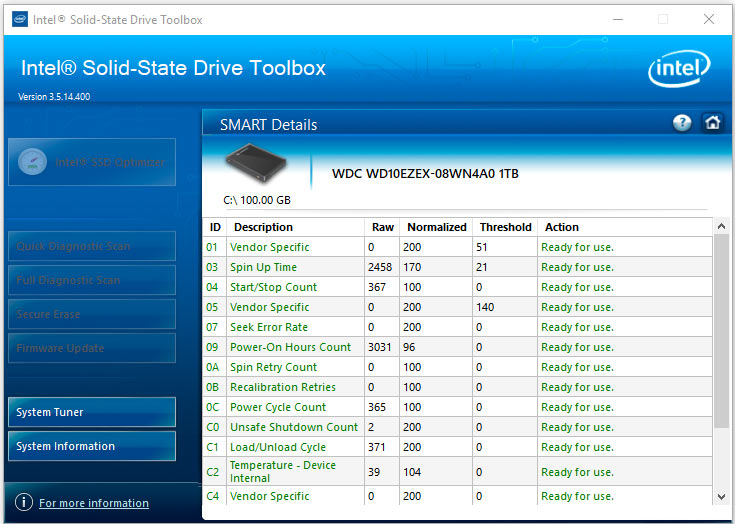Click normalized value 96
Image resolution: width=735 pixels, height=524 pixels.
409,347
